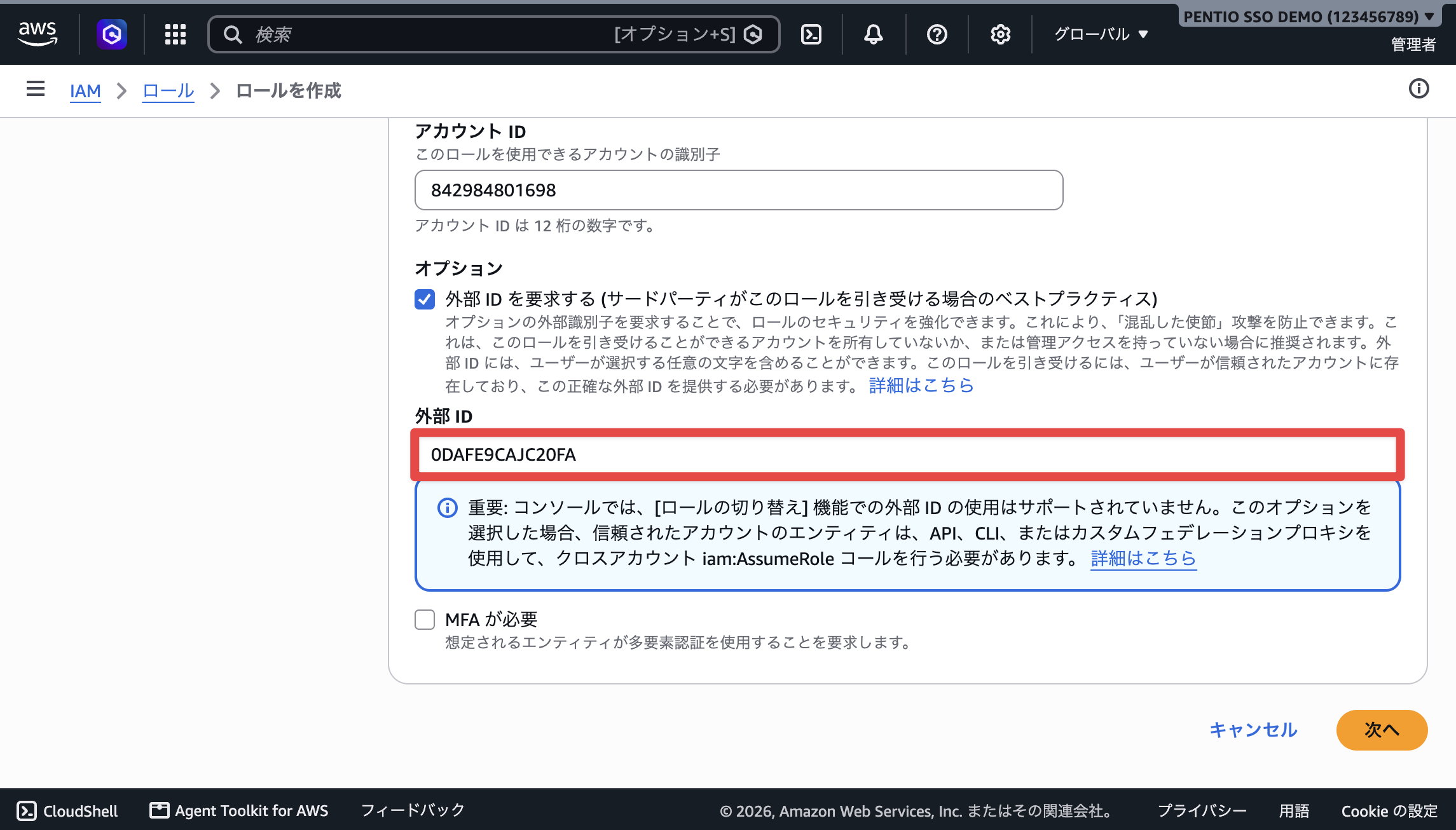Click the CloudShell footer label

[x=81, y=811]
